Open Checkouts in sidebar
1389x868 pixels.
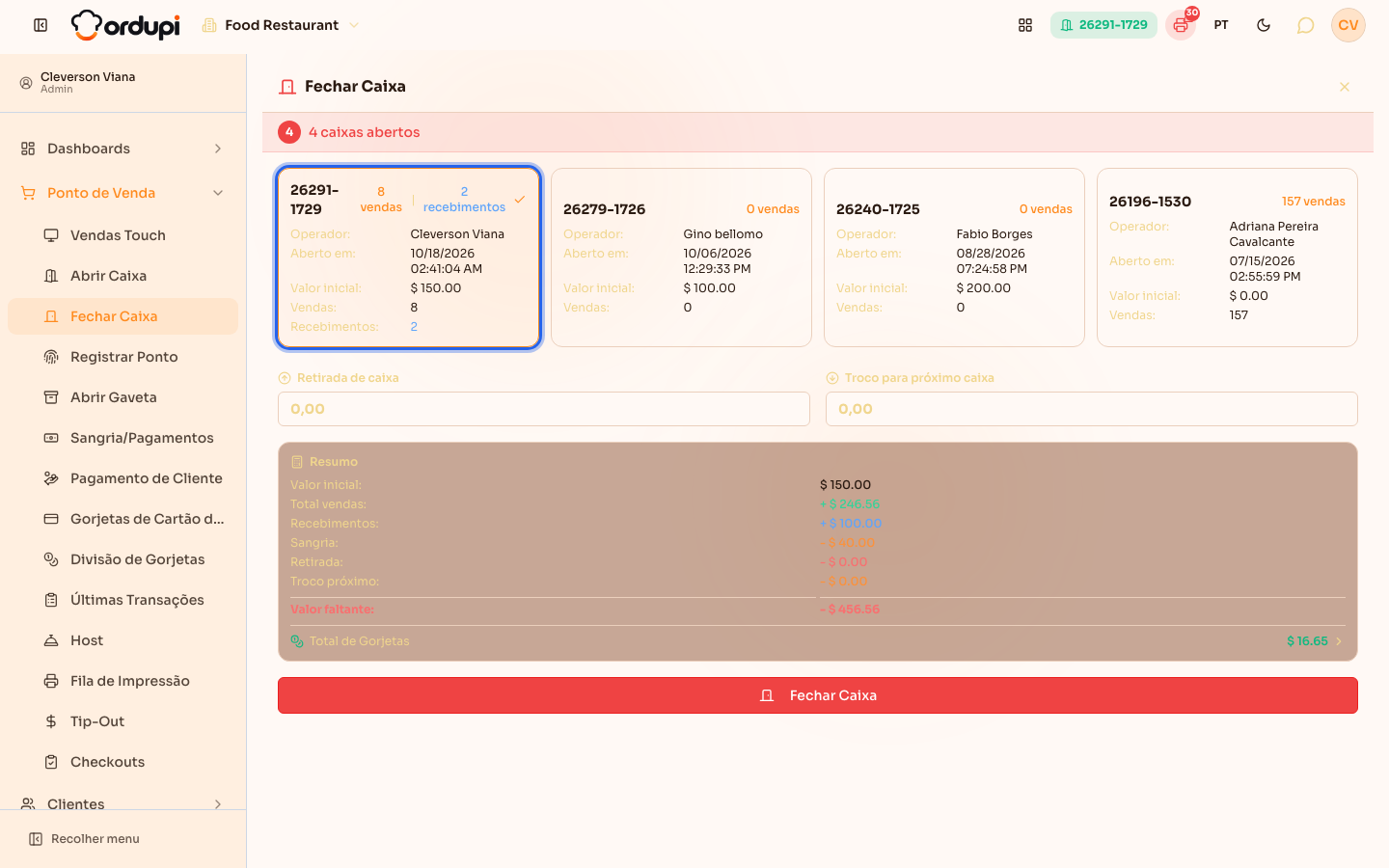(123, 762)
